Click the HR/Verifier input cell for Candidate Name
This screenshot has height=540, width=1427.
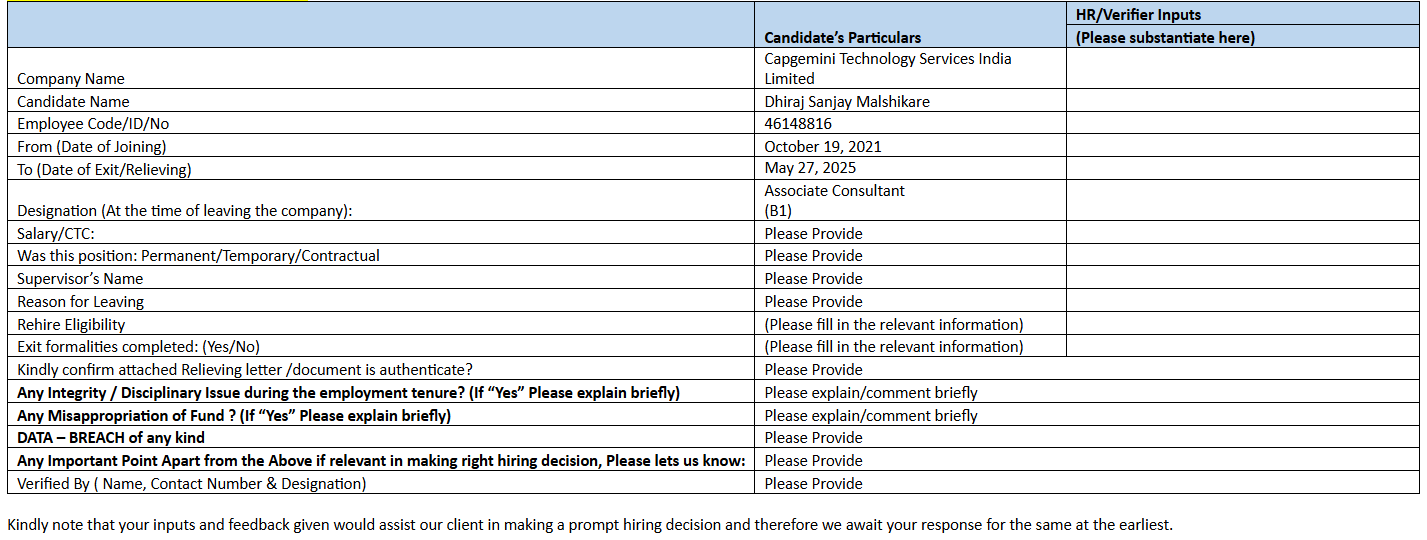(x=1242, y=101)
